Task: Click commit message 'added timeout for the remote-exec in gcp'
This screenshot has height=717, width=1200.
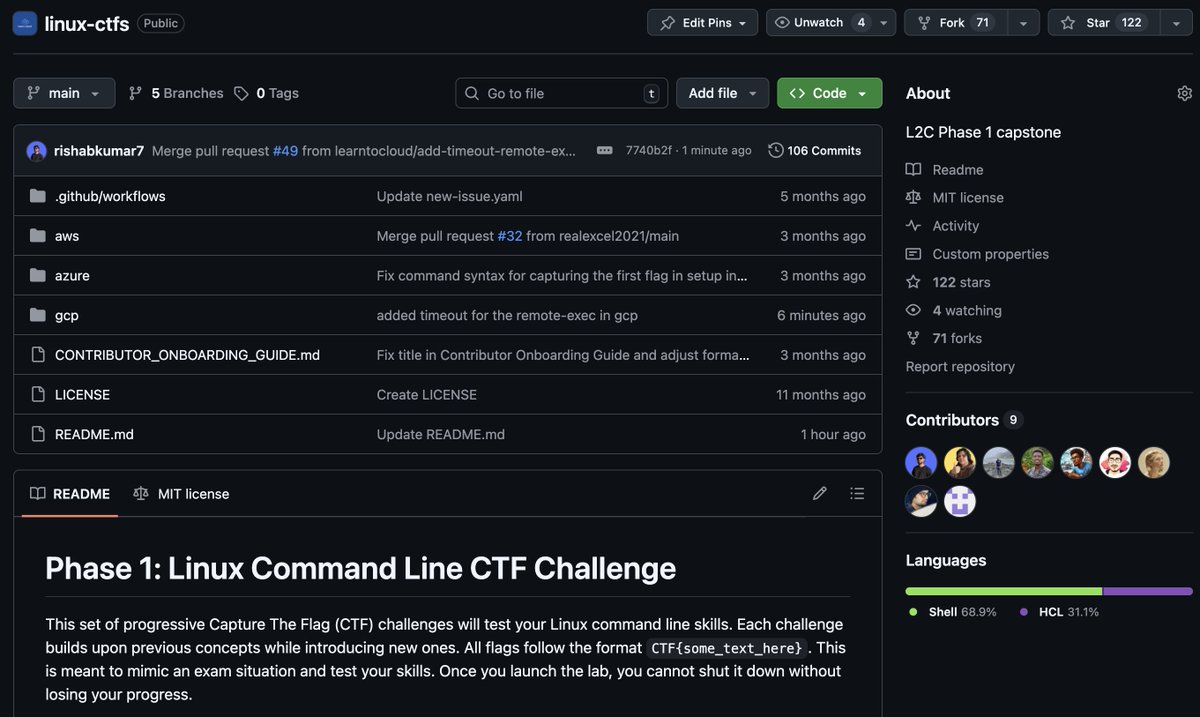Action: point(507,315)
